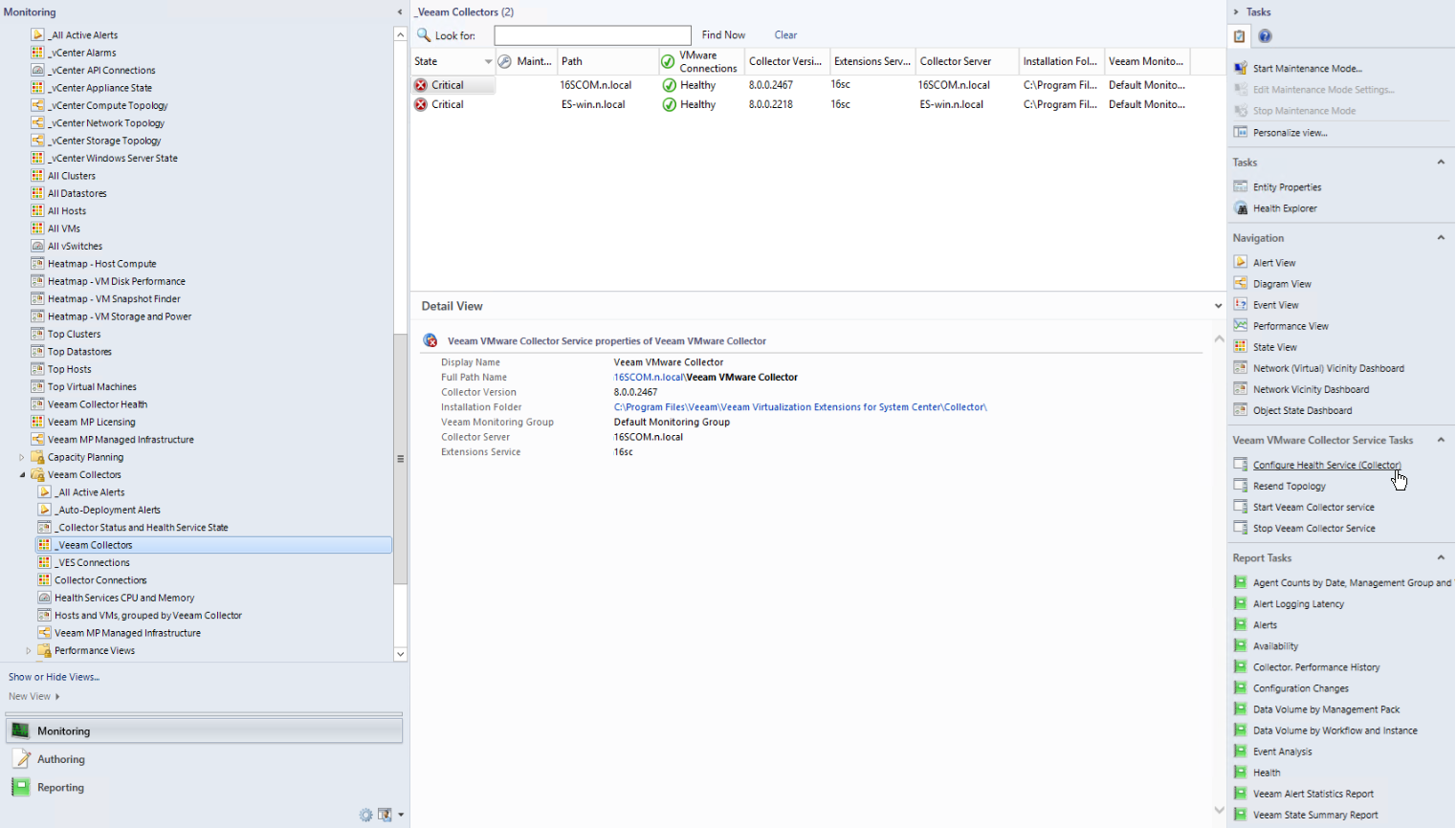The width and height of the screenshot is (1456, 828).
Task: Collapse the Detail View section
Action: pos(1218,306)
